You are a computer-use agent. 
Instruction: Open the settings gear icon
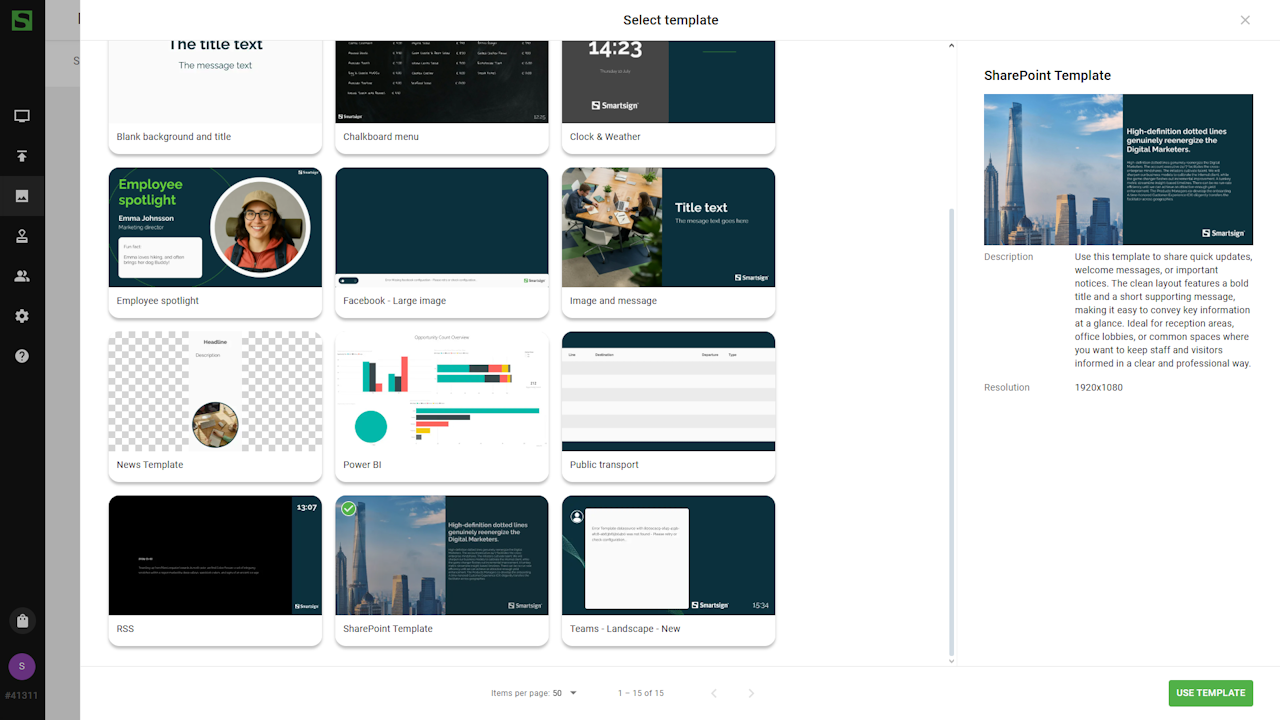[22, 316]
